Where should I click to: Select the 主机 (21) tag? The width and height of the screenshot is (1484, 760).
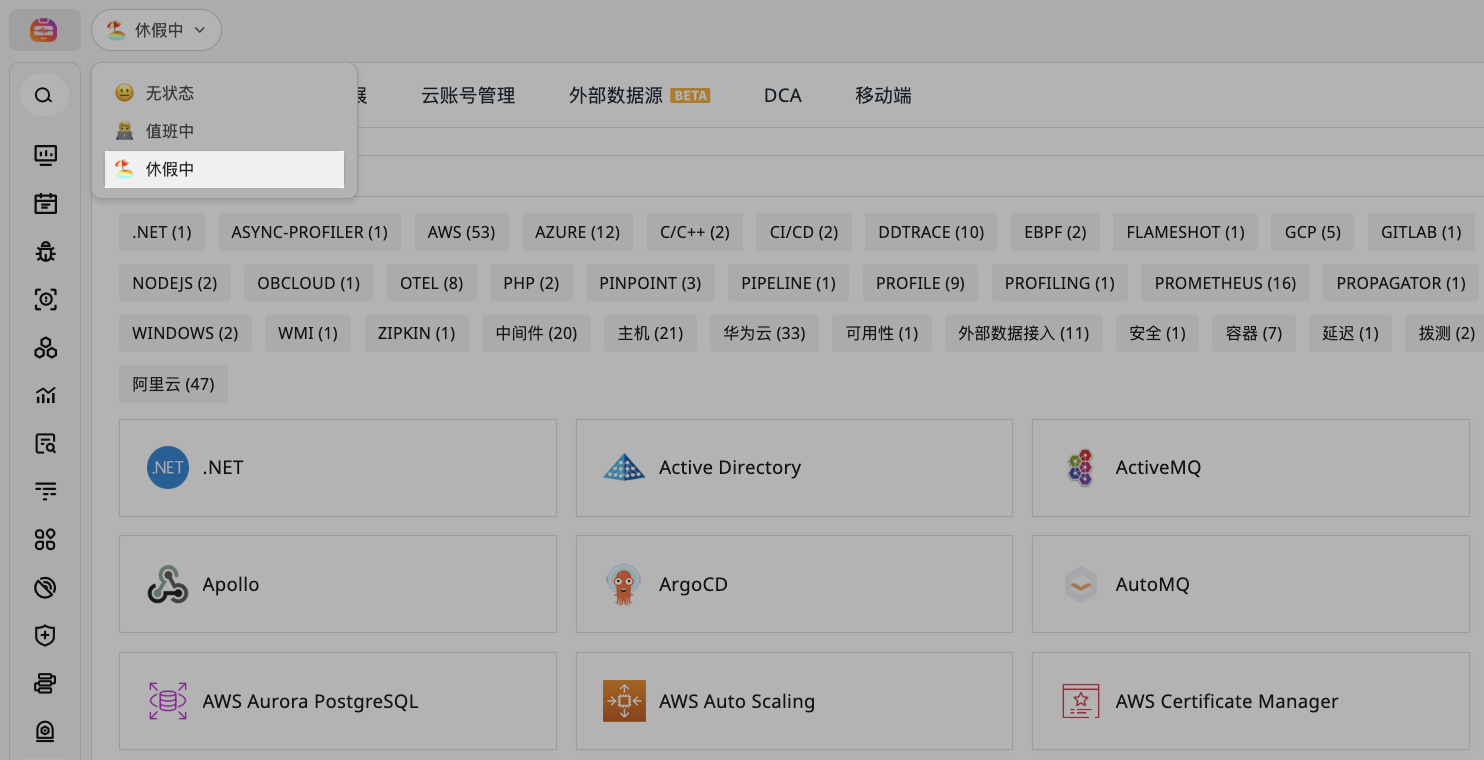(x=650, y=333)
